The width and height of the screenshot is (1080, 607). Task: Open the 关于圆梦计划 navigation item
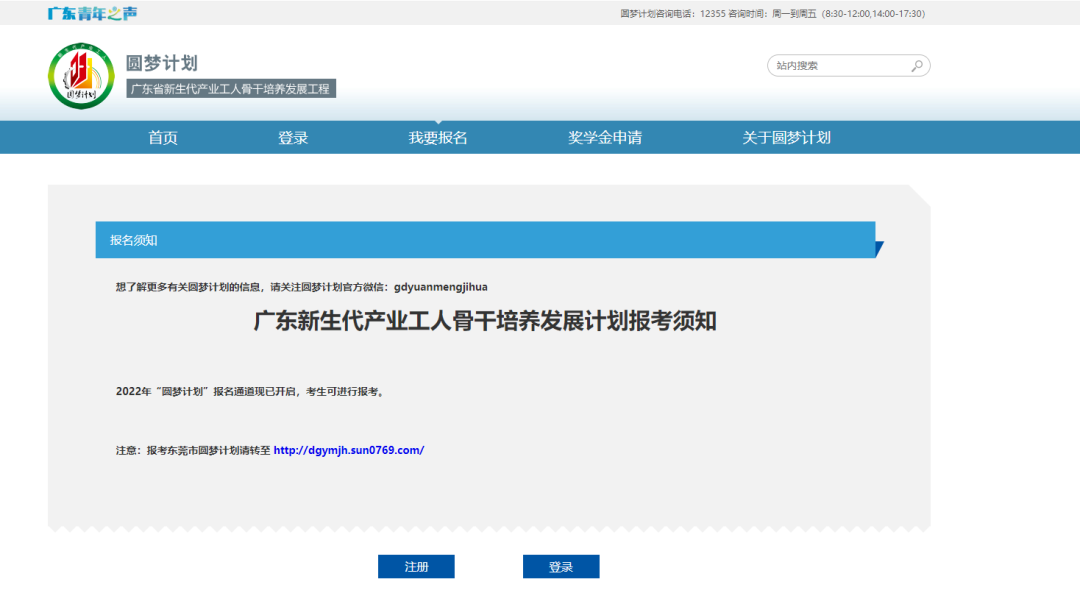pyautogui.click(x=786, y=138)
